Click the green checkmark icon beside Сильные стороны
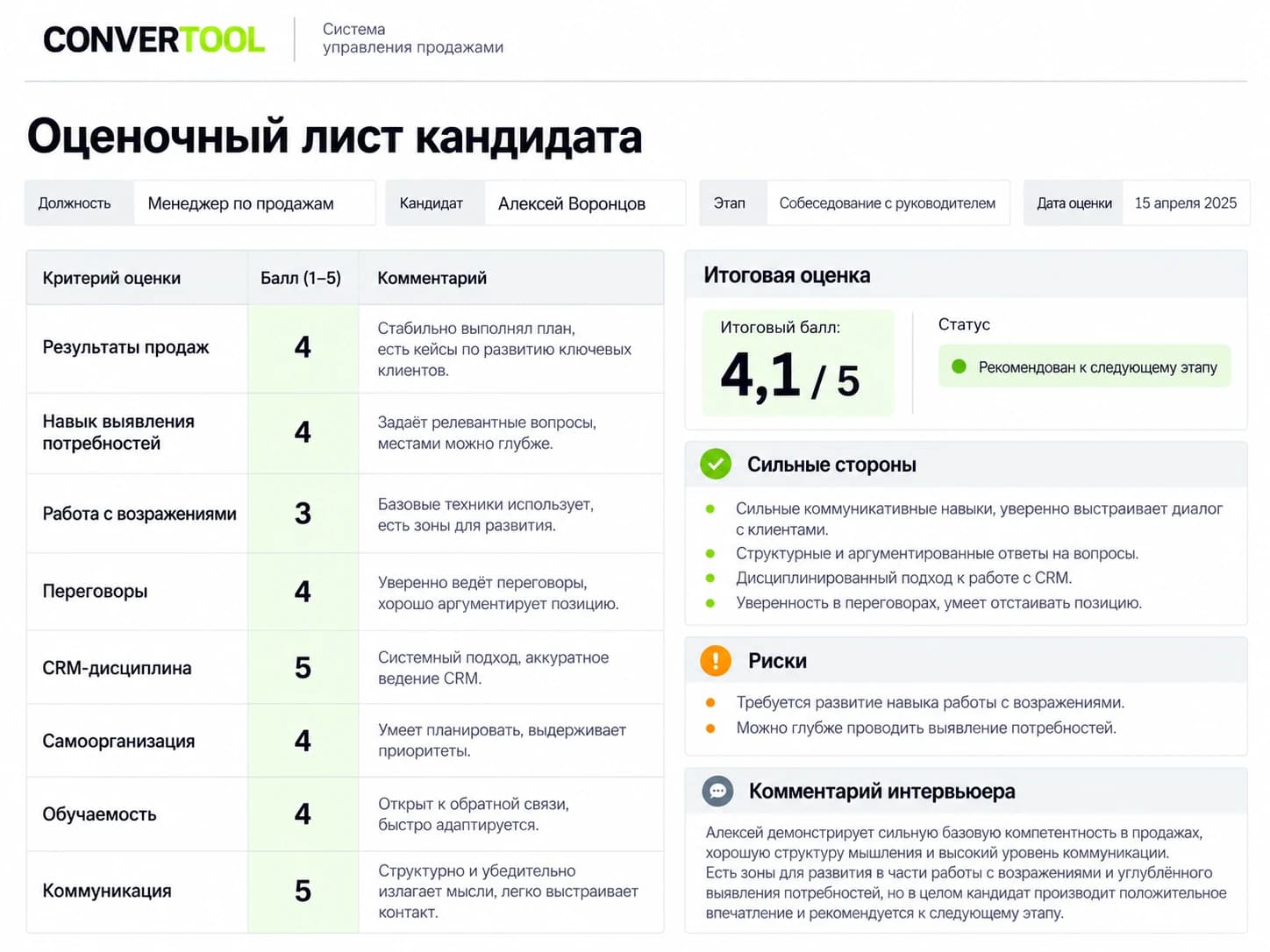 tap(716, 464)
